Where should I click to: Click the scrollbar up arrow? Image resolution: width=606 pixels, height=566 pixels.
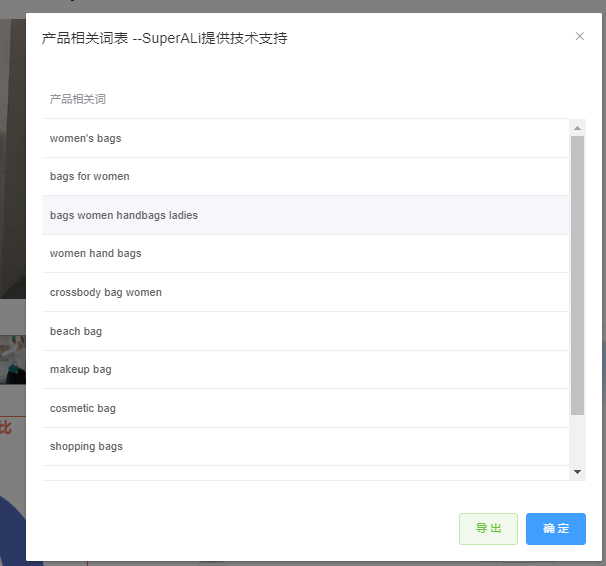pyautogui.click(x=577, y=128)
